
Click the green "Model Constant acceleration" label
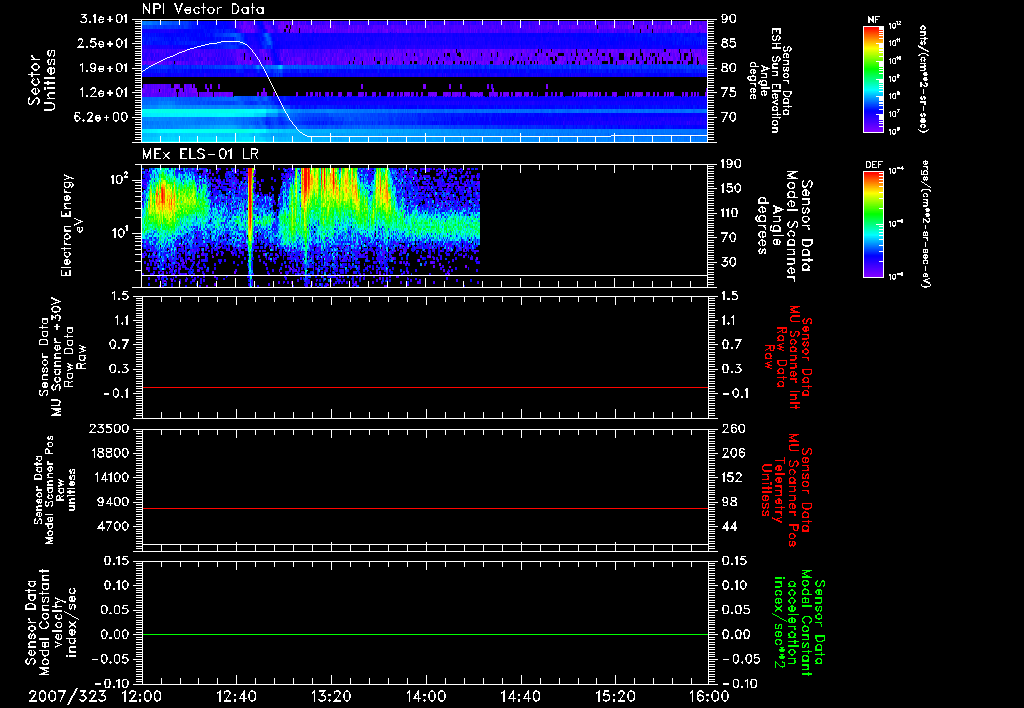point(799,622)
